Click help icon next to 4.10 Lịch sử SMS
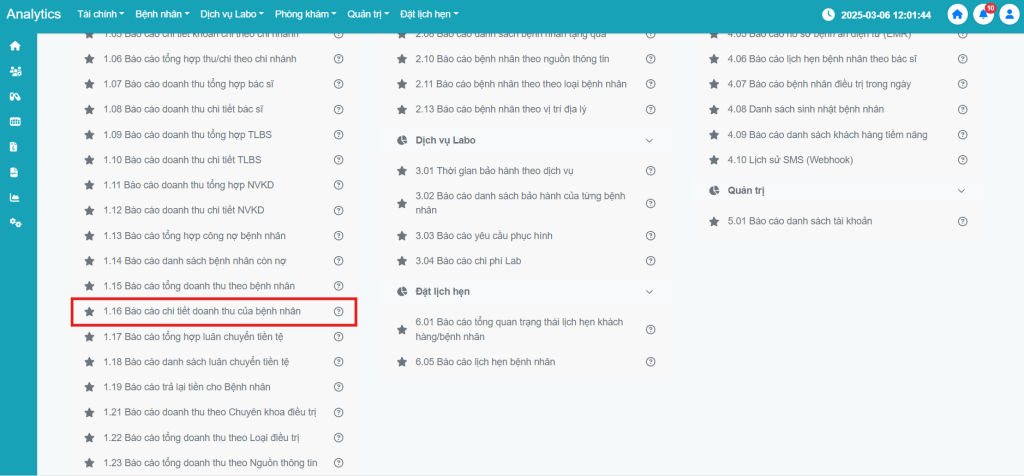 point(962,160)
